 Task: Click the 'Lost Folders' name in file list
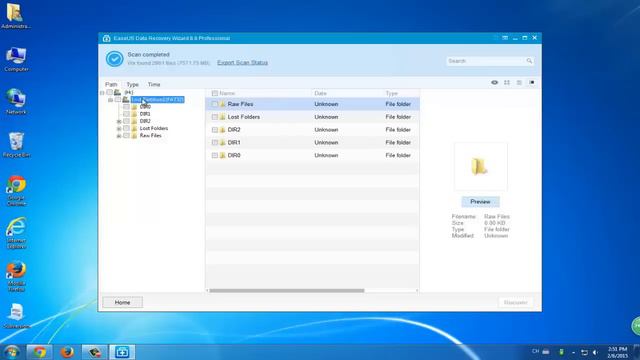tap(244, 117)
